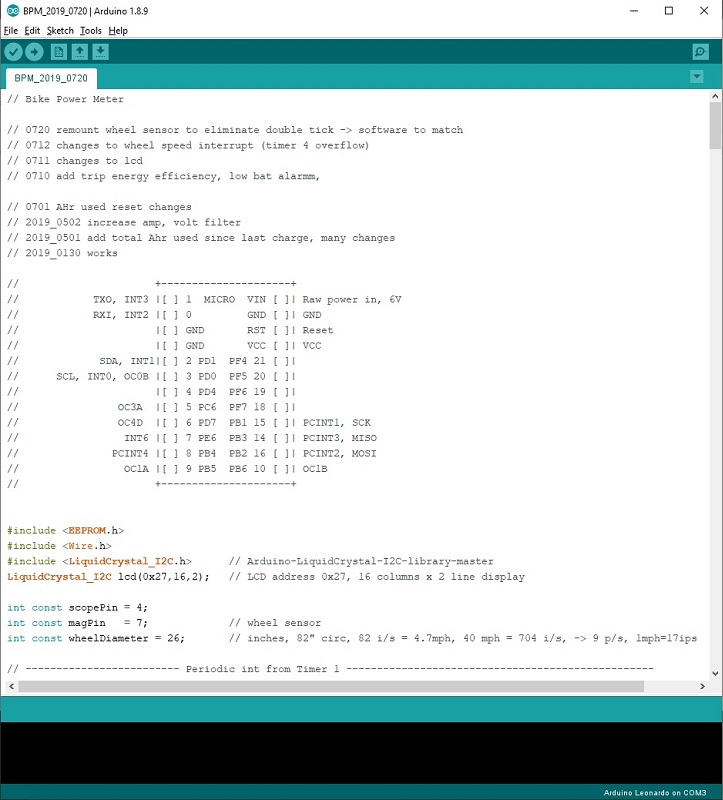
Task: Click the vertical scrollbar up arrow
Action: [x=715, y=96]
